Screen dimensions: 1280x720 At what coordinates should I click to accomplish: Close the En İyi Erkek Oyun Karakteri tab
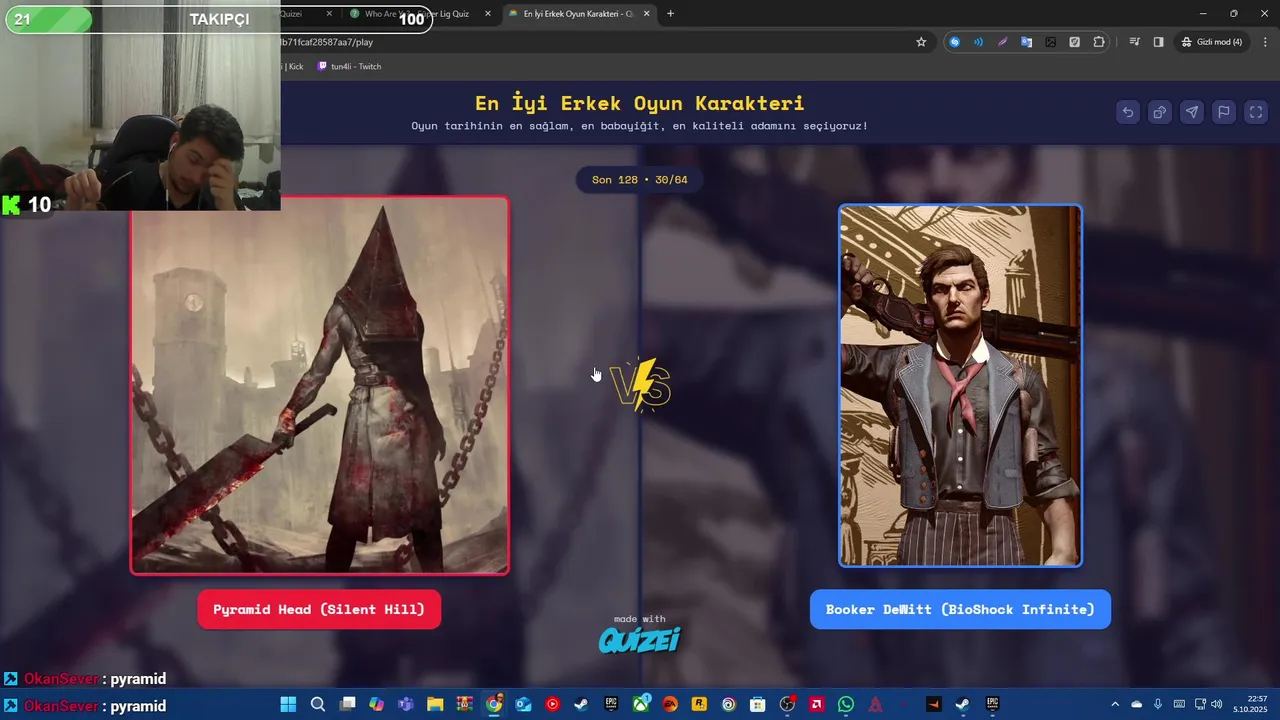(647, 14)
